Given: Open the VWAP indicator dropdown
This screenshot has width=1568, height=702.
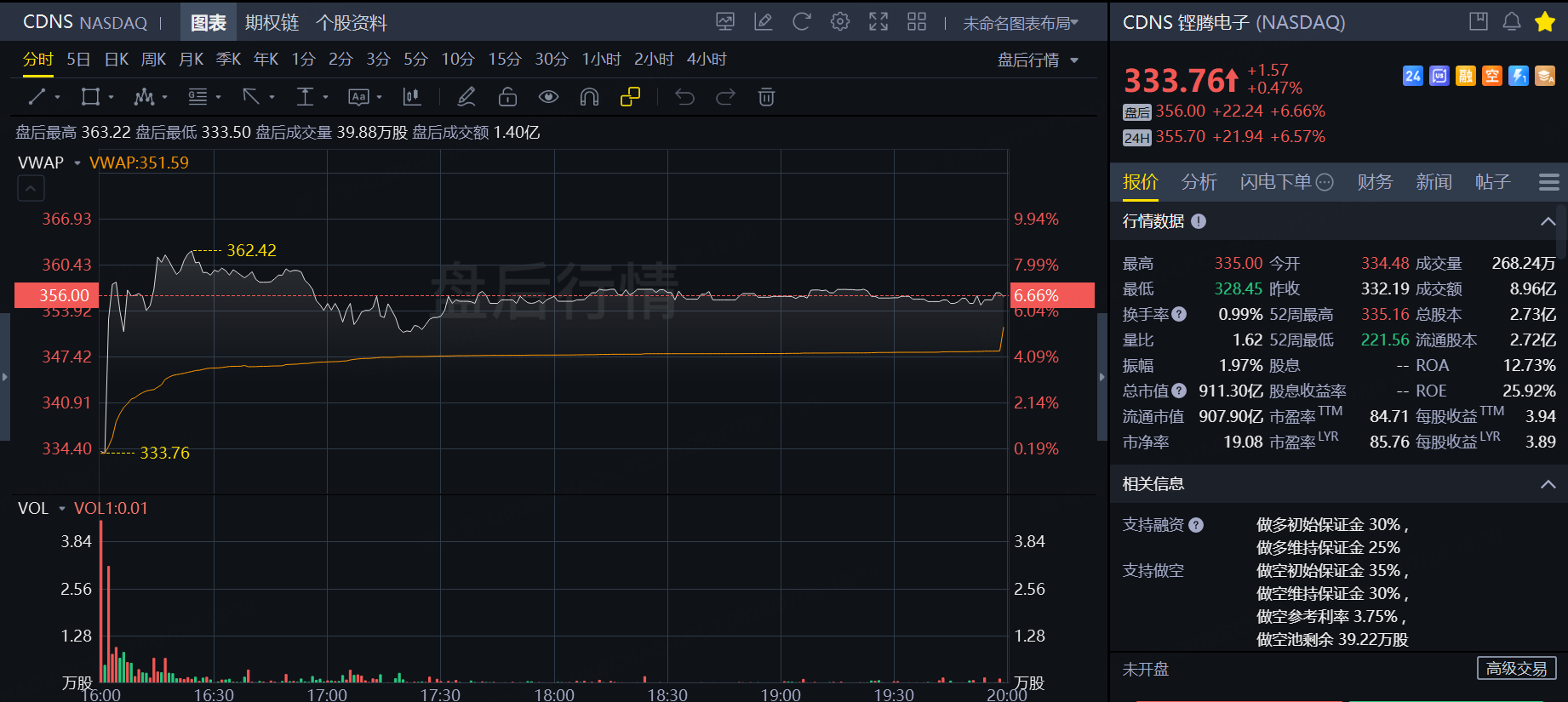Looking at the screenshot, I should coord(77,163).
